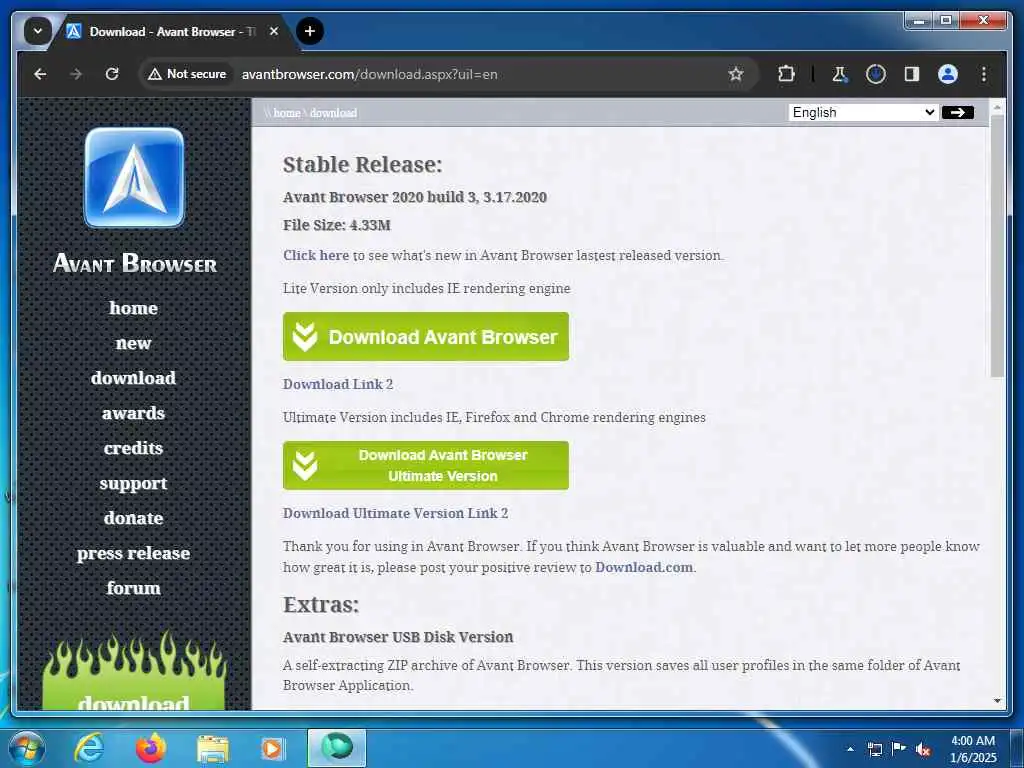Click the active browser taskbar button
The height and width of the screenshot is (768, 1024).
[x=337, y=748]
